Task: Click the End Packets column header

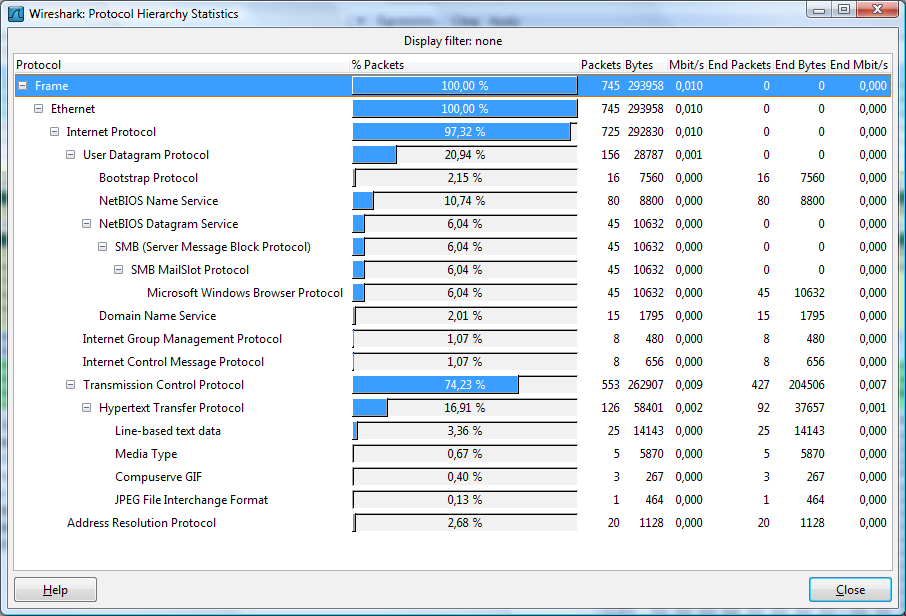Action: (740, 65)
